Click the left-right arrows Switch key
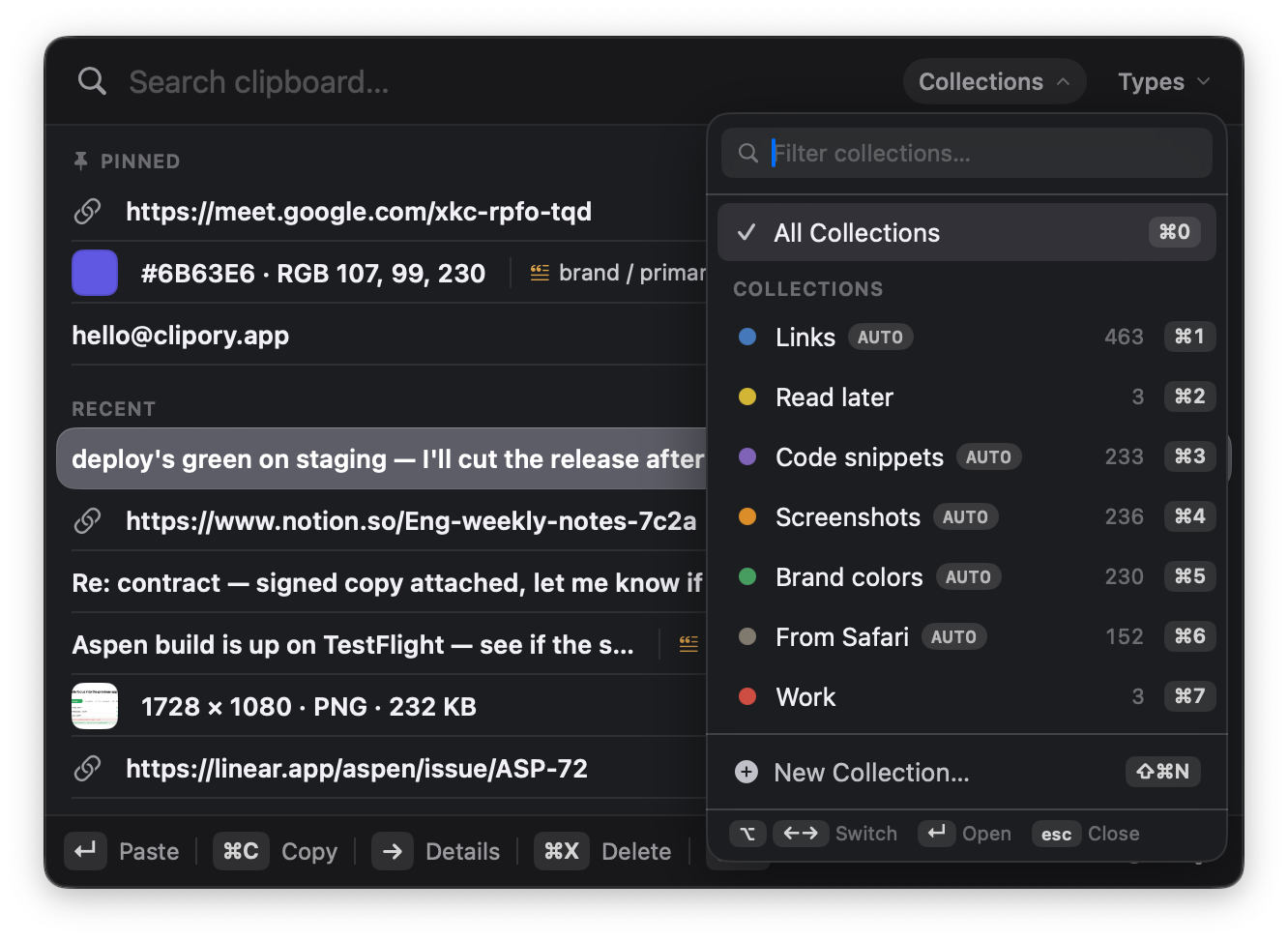This screenshot has height=940, width=1288. (x=801, y=834)
